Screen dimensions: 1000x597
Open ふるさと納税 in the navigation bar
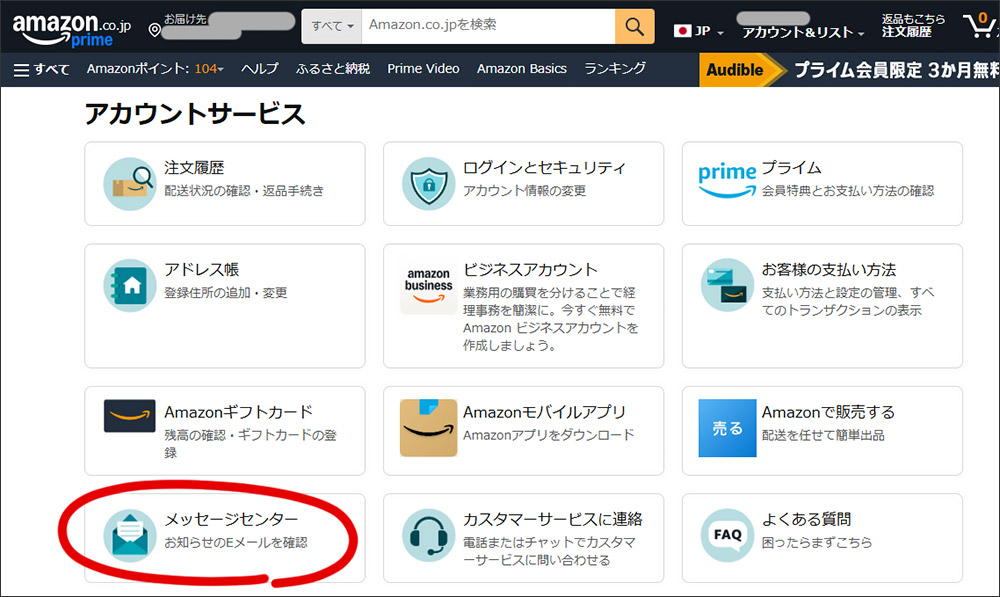(x=333, y=69)
